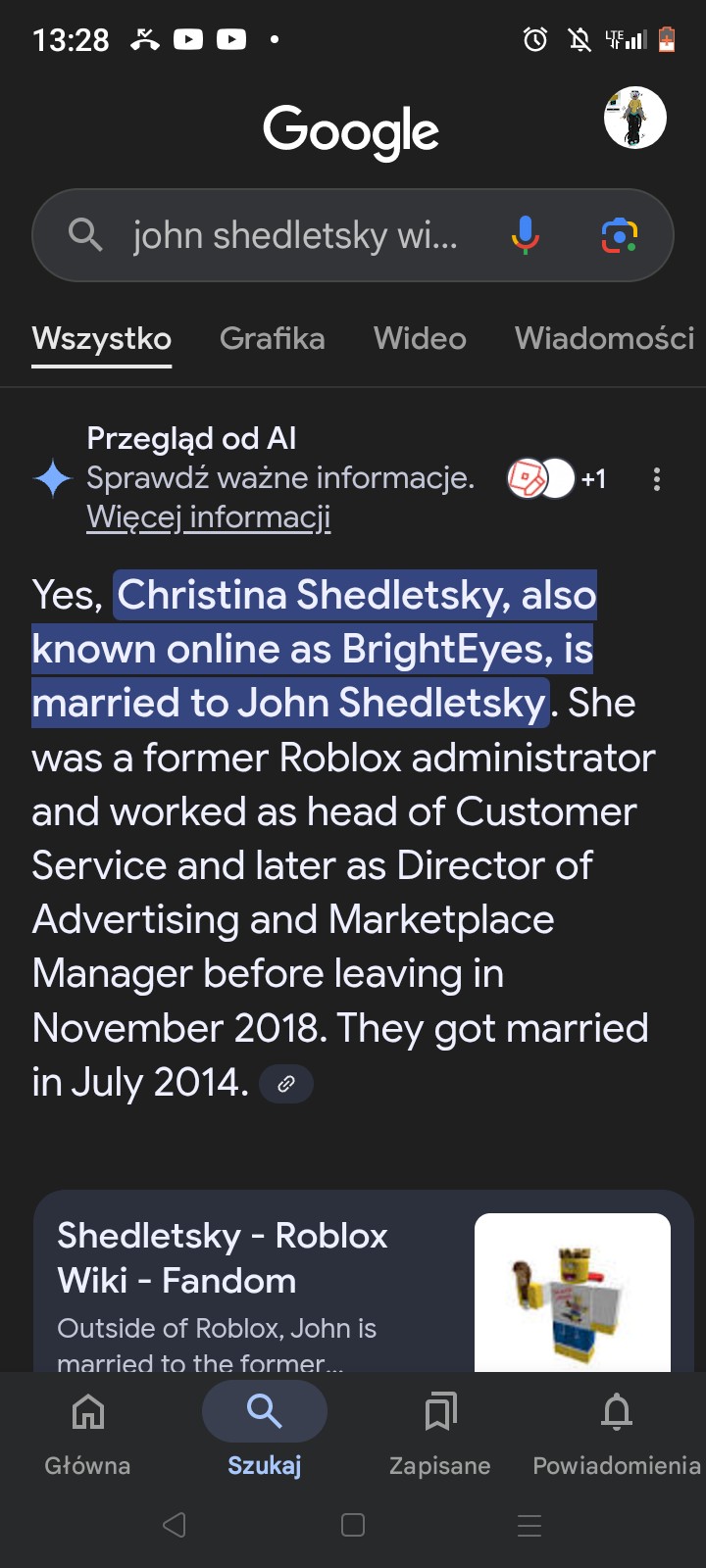Screen dimensions: 706x1568
Task: Open the profile avatar account menu
Action: [634, 118]
